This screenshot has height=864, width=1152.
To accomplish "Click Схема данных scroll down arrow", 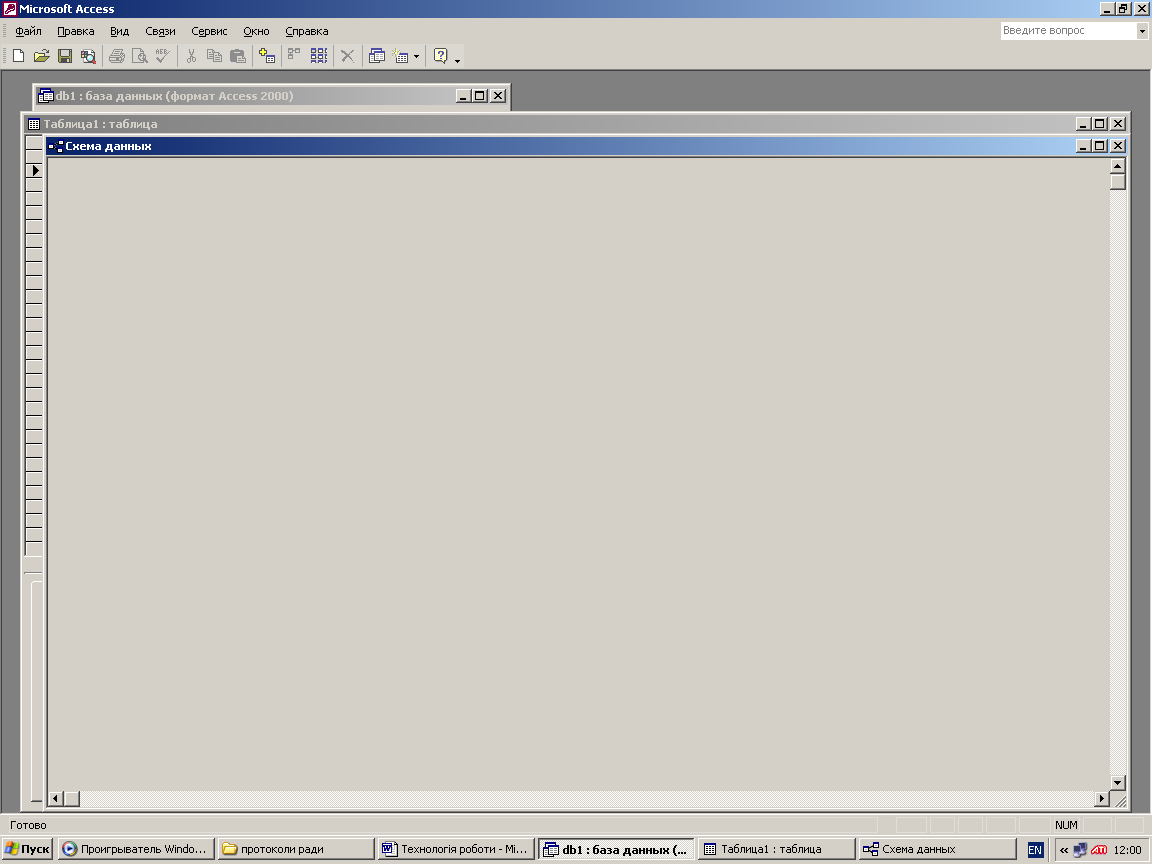I will [1117, 783].
